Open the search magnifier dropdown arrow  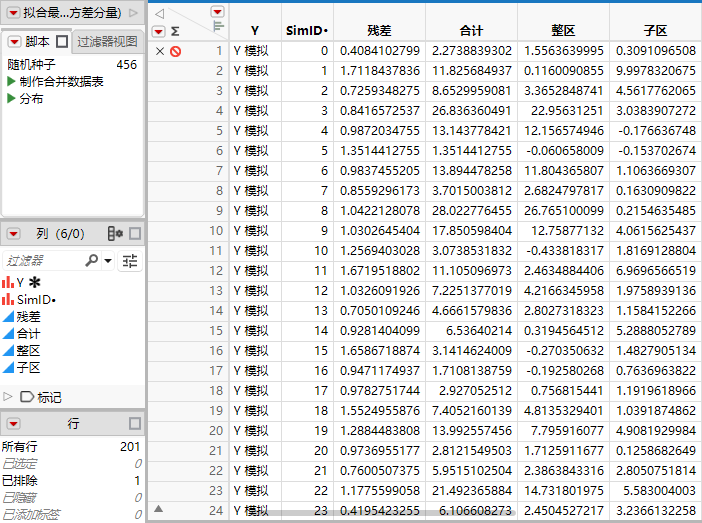(108, 261)
